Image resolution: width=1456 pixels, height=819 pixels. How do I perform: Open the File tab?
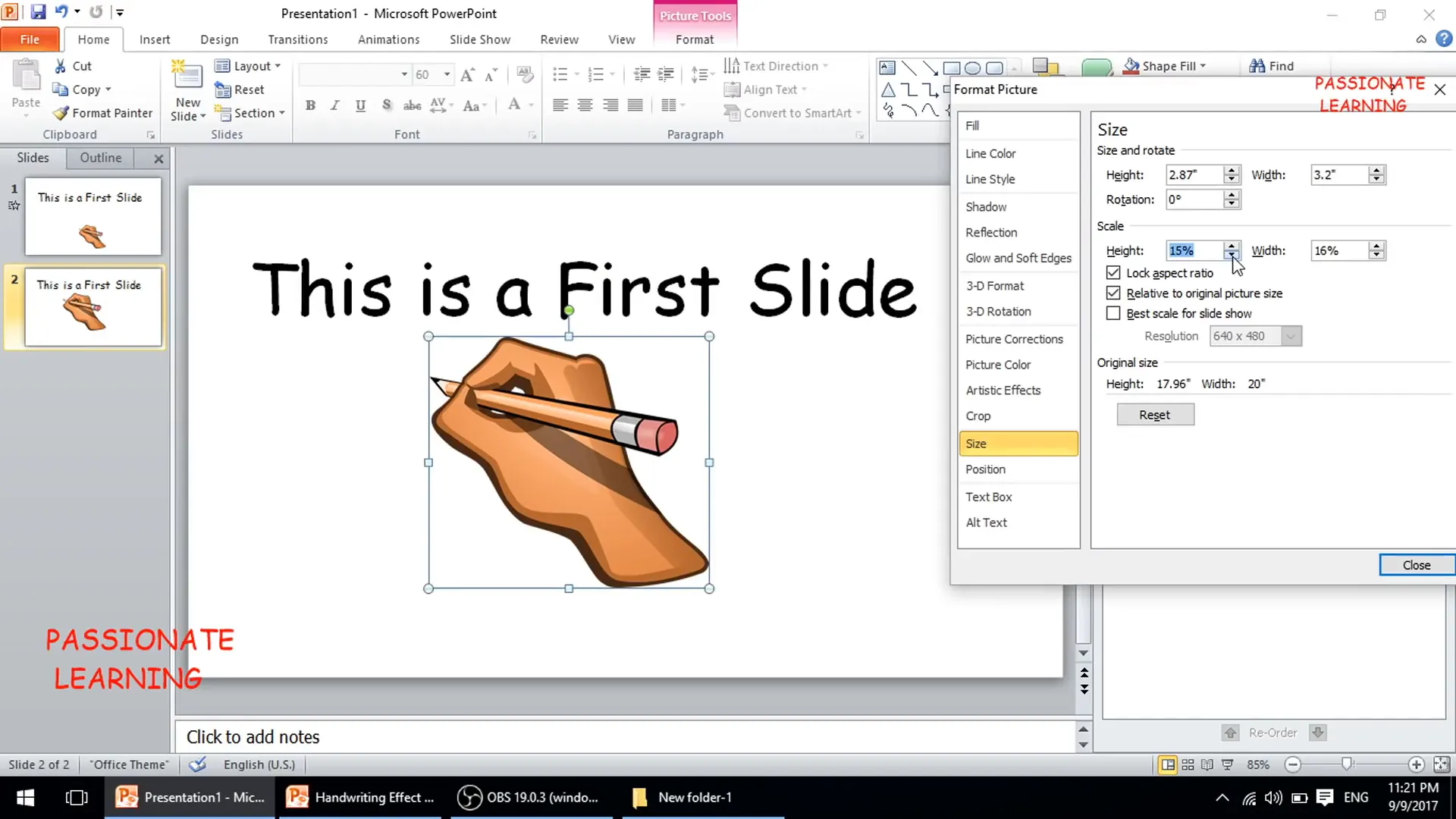(x=30, y=39)
